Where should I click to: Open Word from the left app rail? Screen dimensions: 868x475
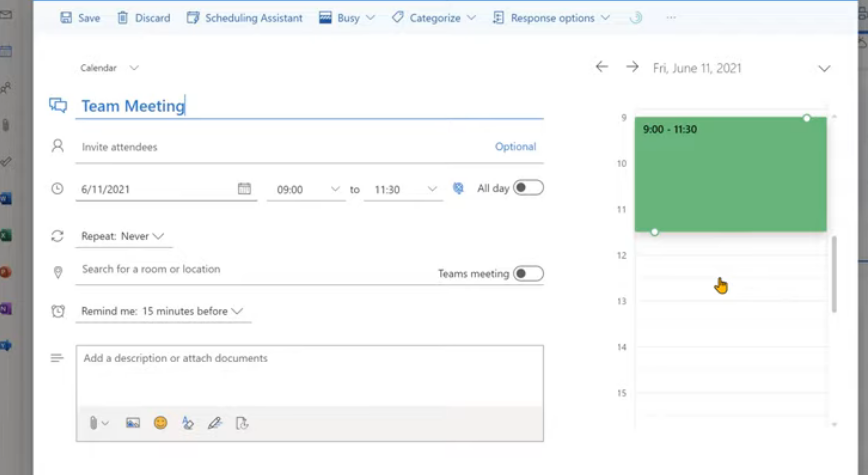(6, 198)
